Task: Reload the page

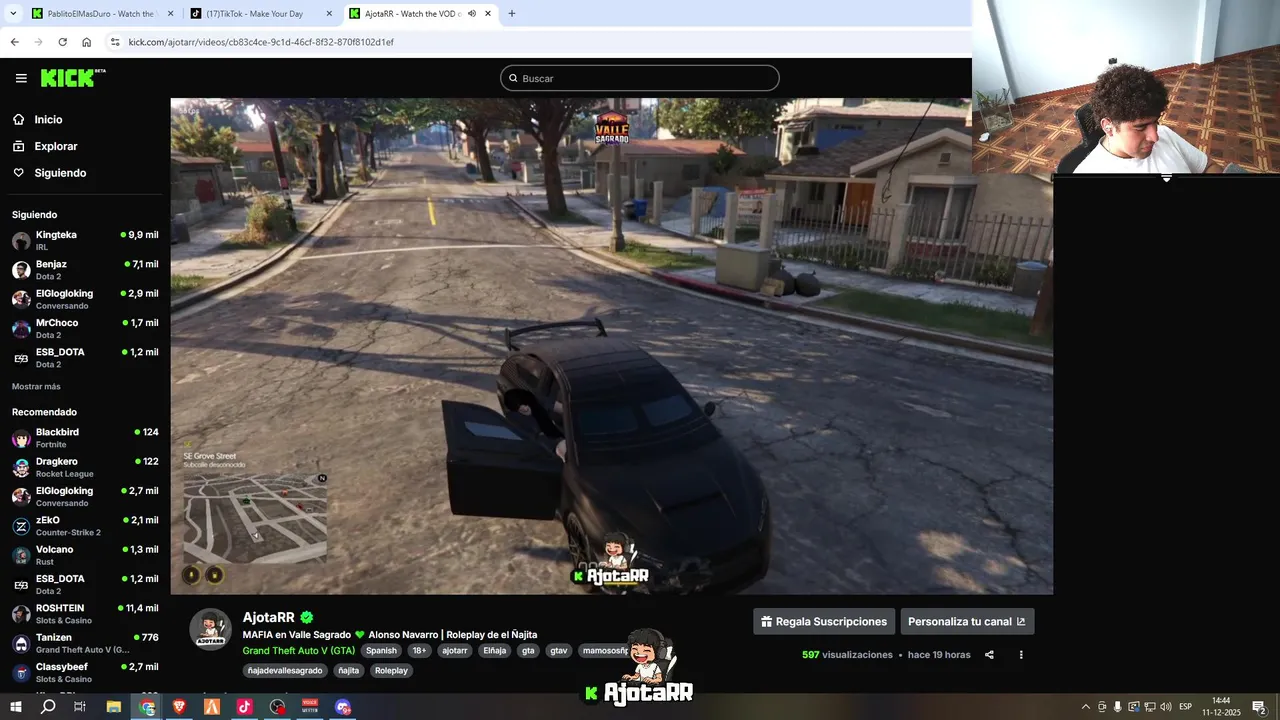Action: point(62,42)
